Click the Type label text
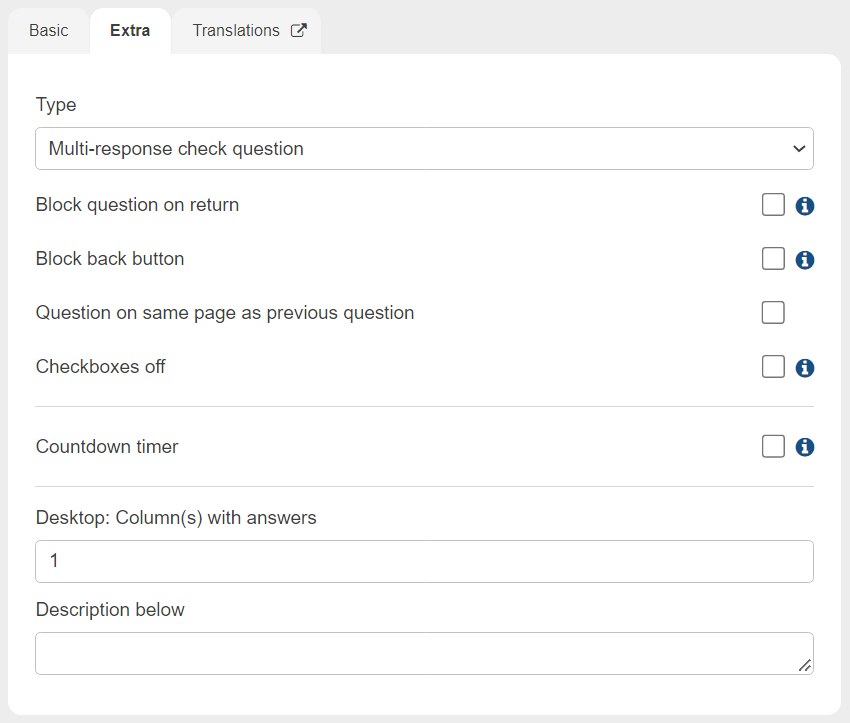The image size is (850, 723). [x=56, y=105]
